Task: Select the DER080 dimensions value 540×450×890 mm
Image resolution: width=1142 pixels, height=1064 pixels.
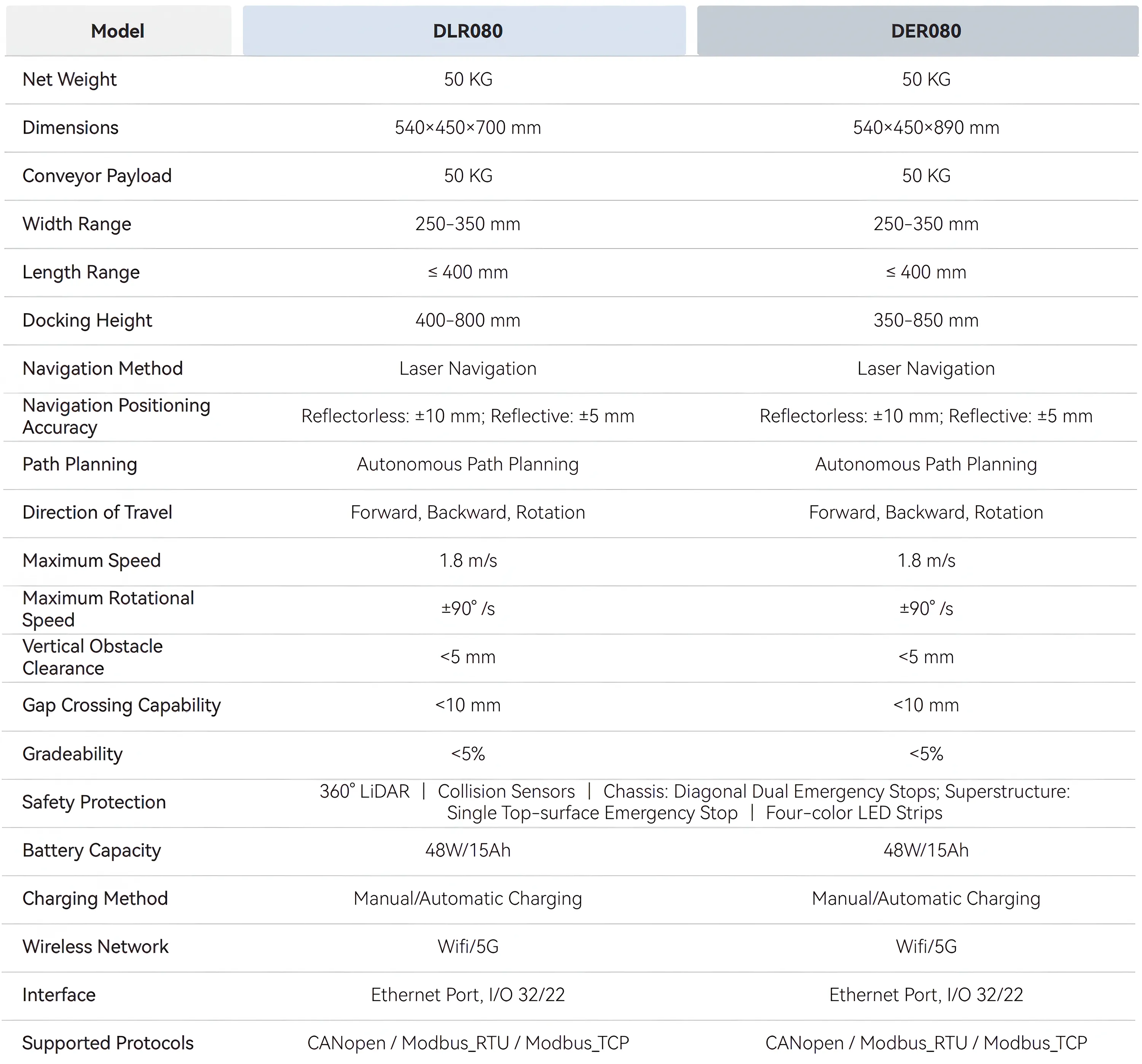Action: coord(926,127)
